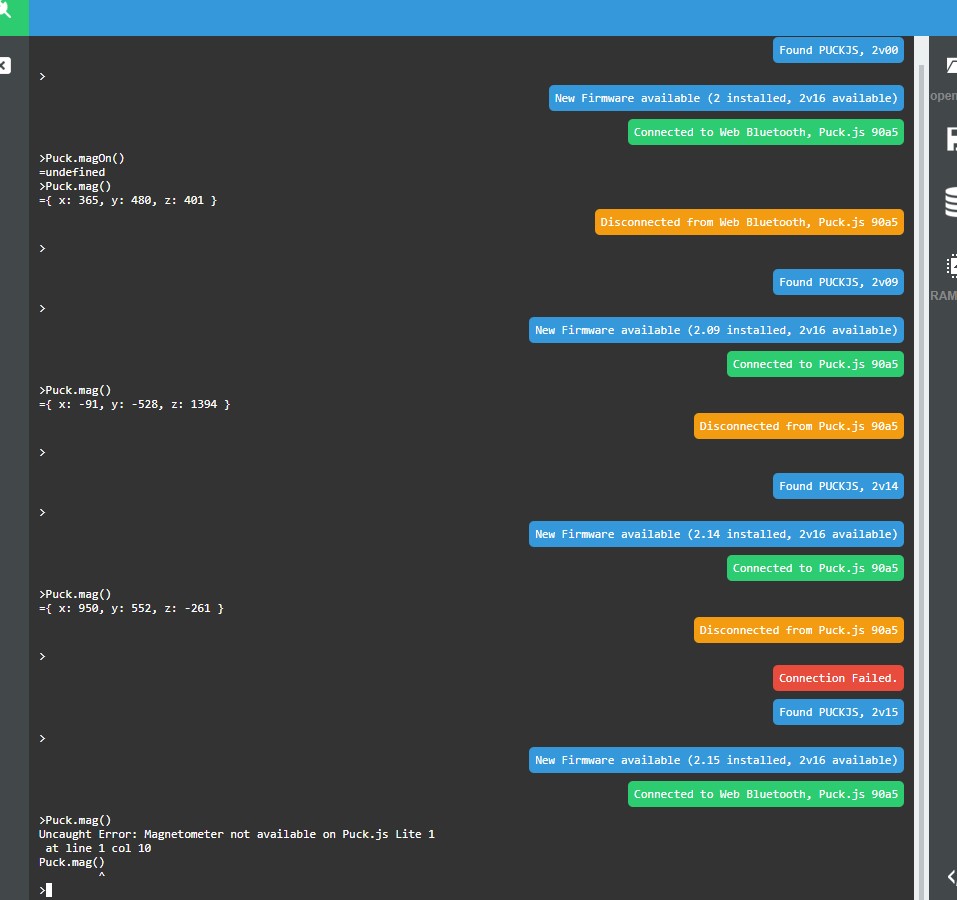
Task: Click the 'New Firmware available (2.14 installed' notification
Action: (x=716, y=534)
